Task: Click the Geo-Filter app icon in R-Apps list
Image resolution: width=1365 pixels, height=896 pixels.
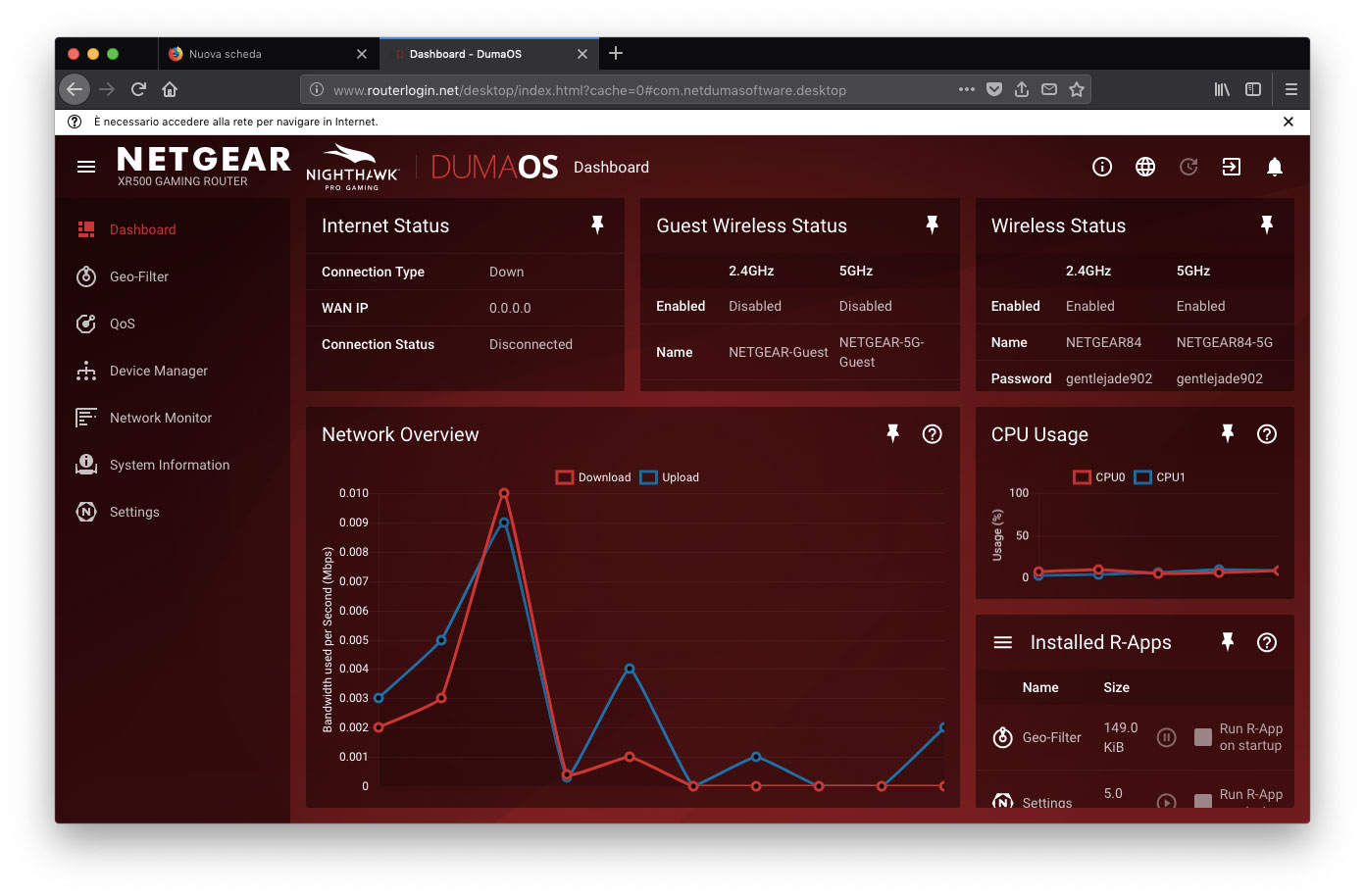Action: pyautogui.click(x=1003, y=737)
